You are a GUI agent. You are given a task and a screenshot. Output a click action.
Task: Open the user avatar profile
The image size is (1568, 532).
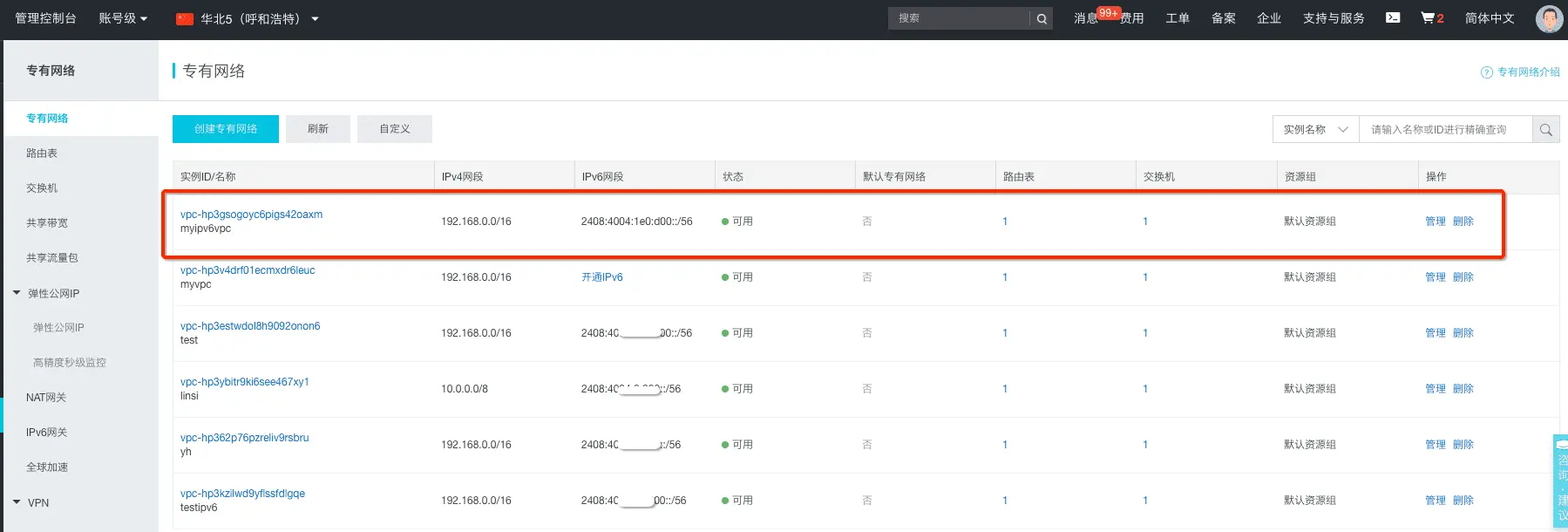click(1549, 18)
